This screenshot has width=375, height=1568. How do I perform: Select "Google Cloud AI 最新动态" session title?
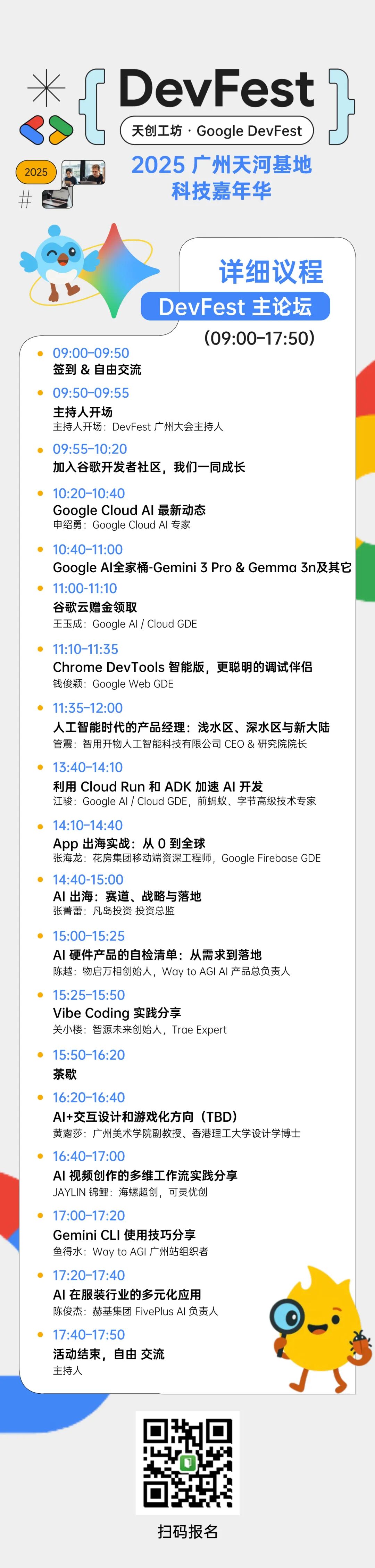tap(129, 510)
